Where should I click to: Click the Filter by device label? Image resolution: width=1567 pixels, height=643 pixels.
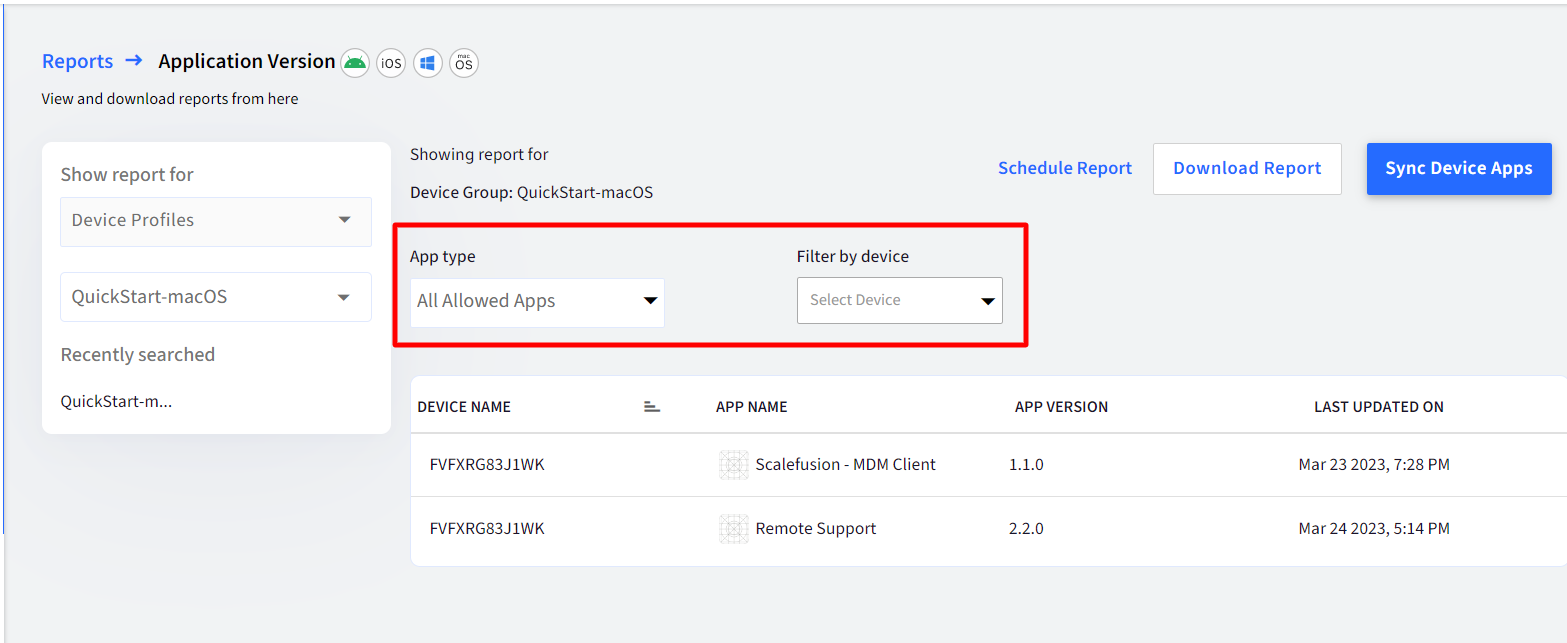click(x=853, y=257)
